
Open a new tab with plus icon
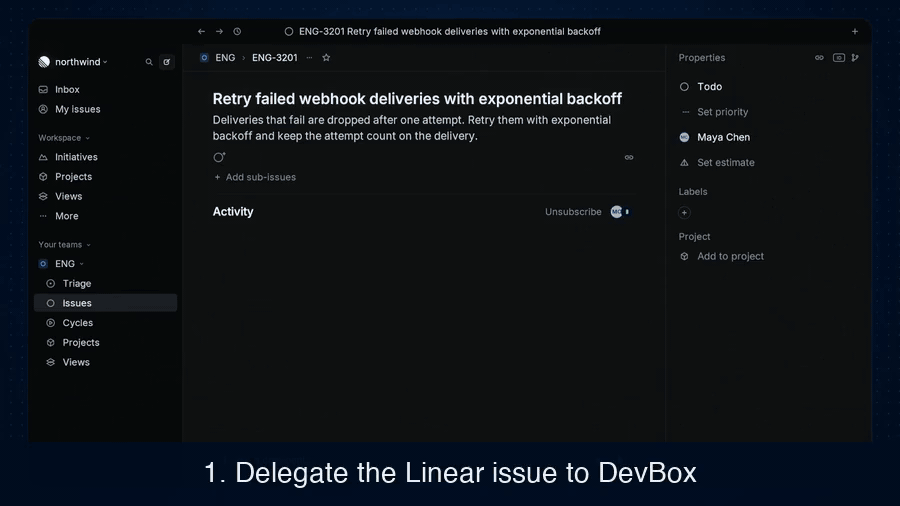[855, 32]
